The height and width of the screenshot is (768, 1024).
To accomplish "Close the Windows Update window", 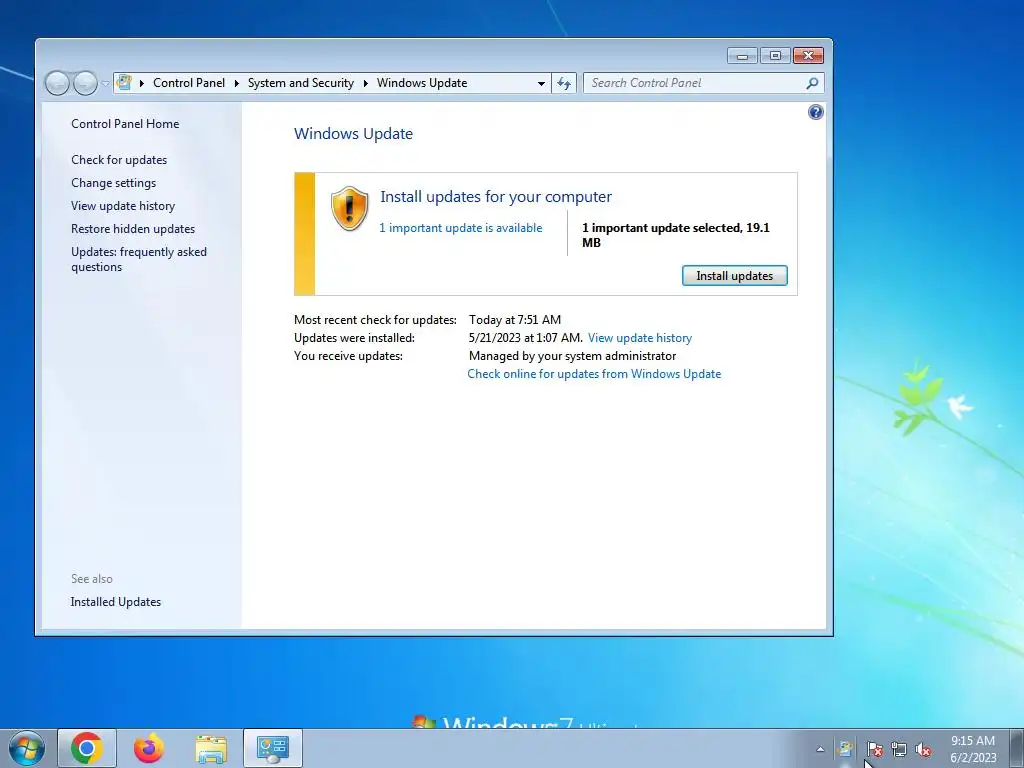I will click(808, 56).
